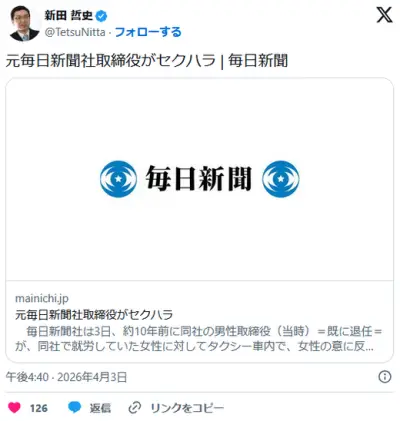
Task: Click フォローする to follow
Action: pyautogui.click(x=148, y=32)
